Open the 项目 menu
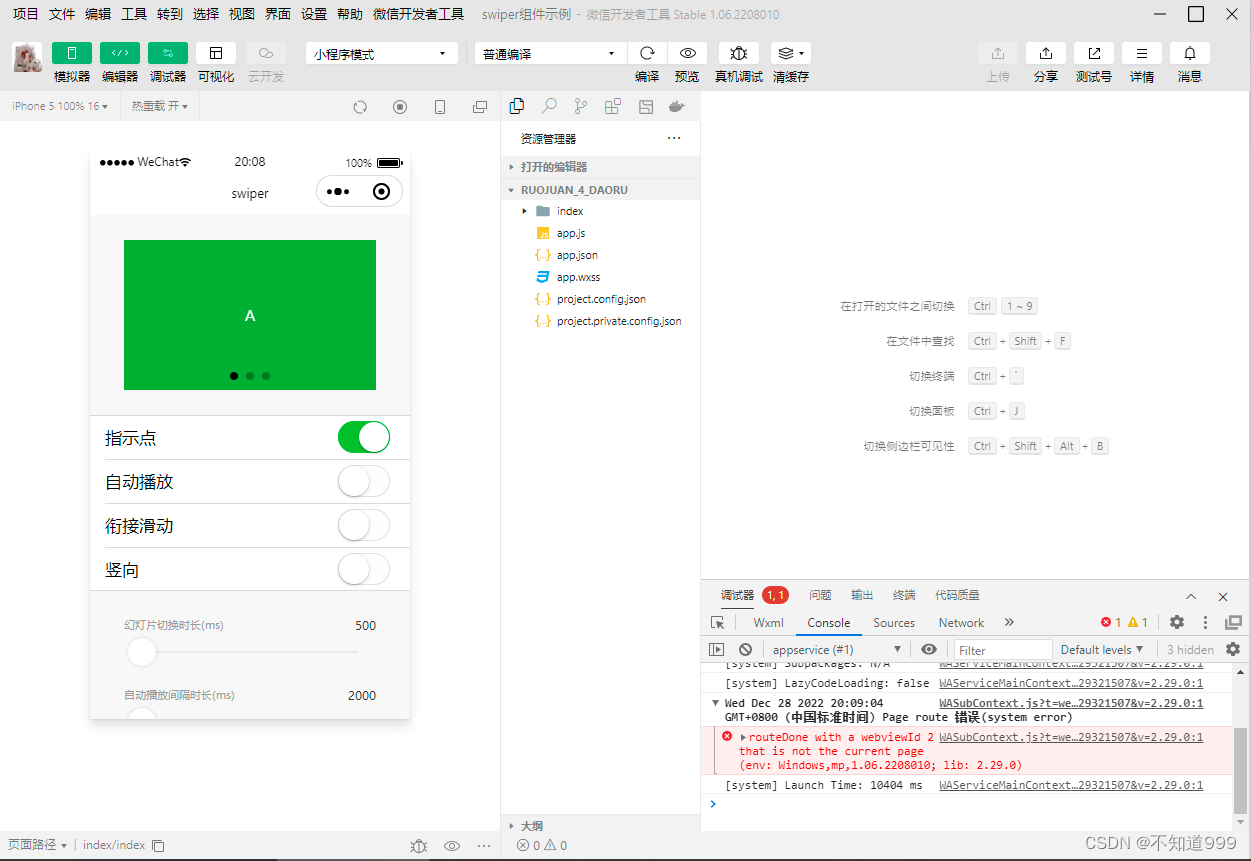This screenshot has height=861, width=1251. click(26, 14)
